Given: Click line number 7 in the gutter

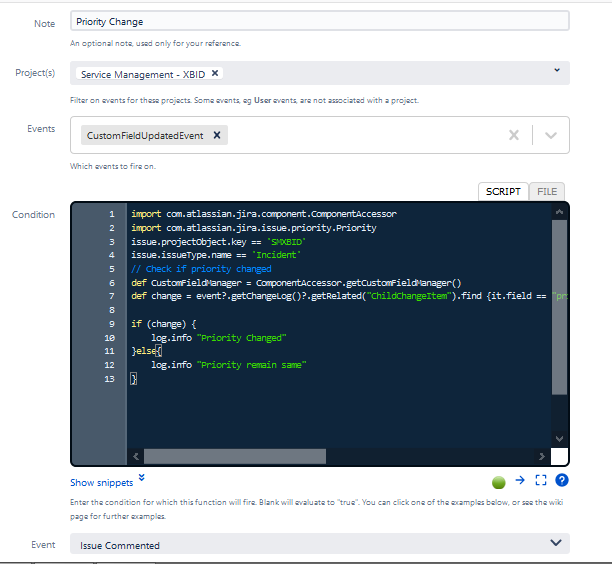Looking at the screenshot, I should coord(112,296).
